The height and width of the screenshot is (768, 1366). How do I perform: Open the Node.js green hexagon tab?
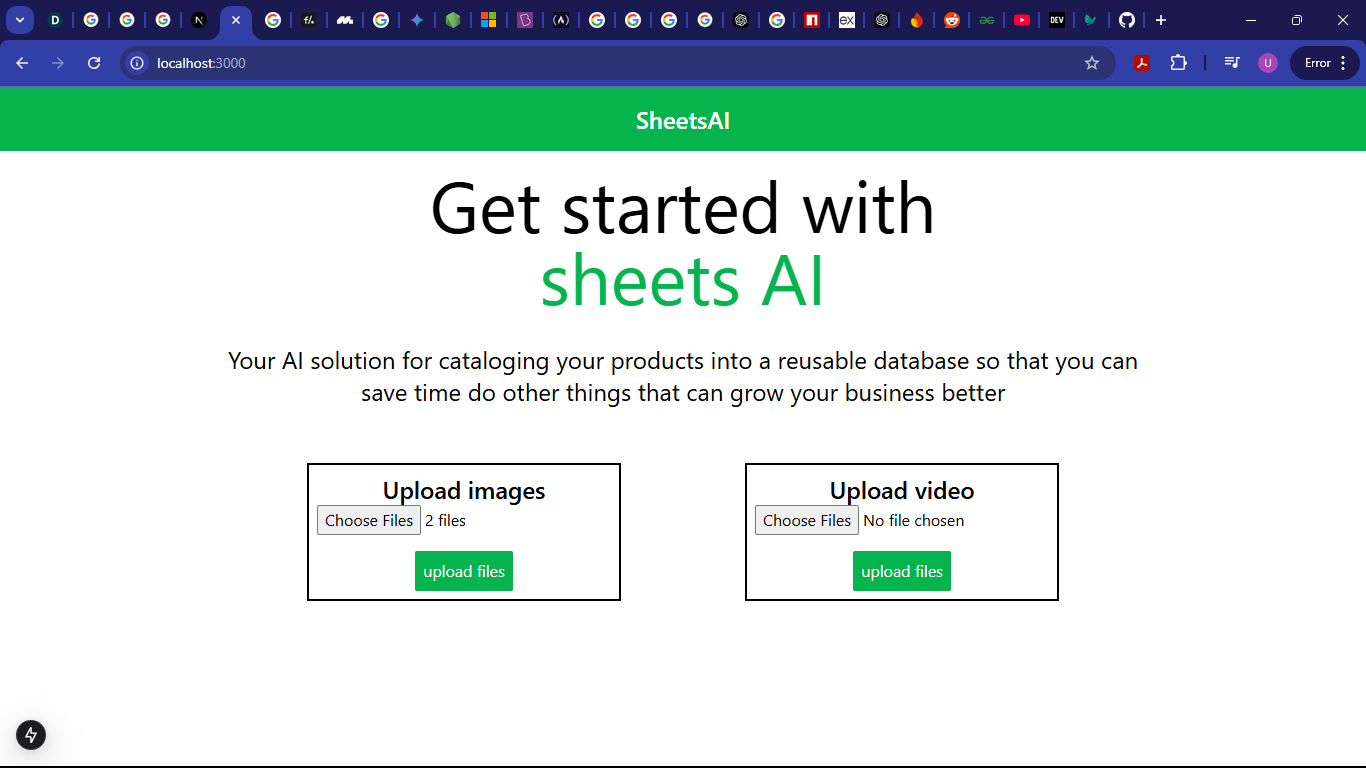(x=453, y=20)
